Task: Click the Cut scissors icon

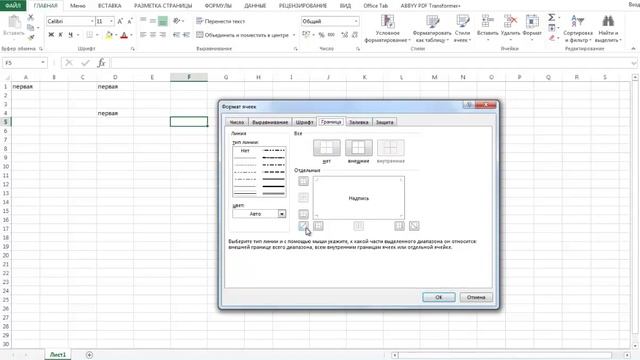Action: point(31,18)
